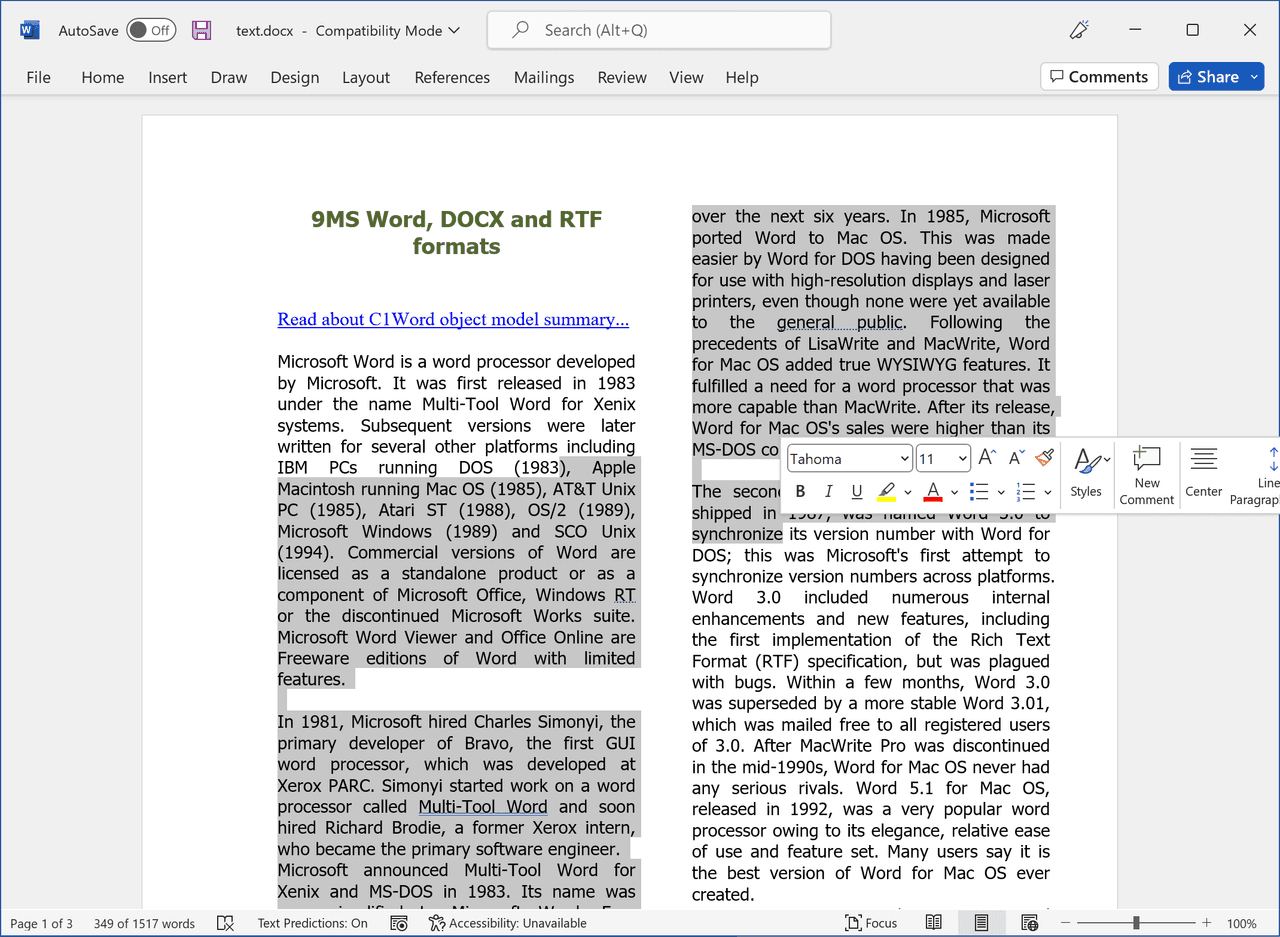Open the Layout ribbon tab
Viewport: 1280px width, 937px height.
(366, 77)
